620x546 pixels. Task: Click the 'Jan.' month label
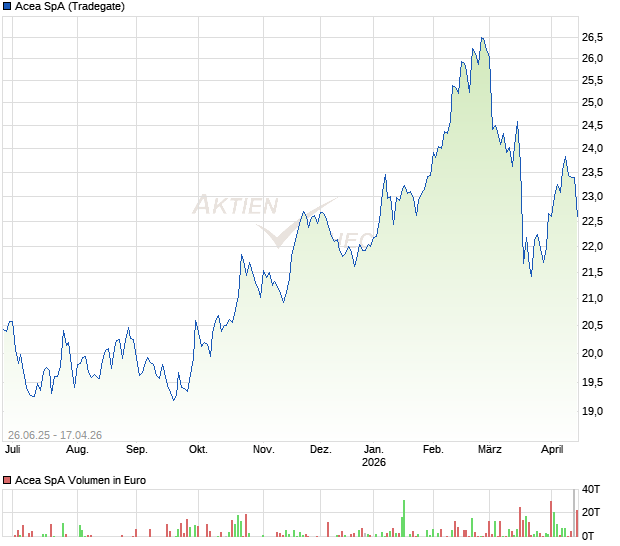(374, 450)
